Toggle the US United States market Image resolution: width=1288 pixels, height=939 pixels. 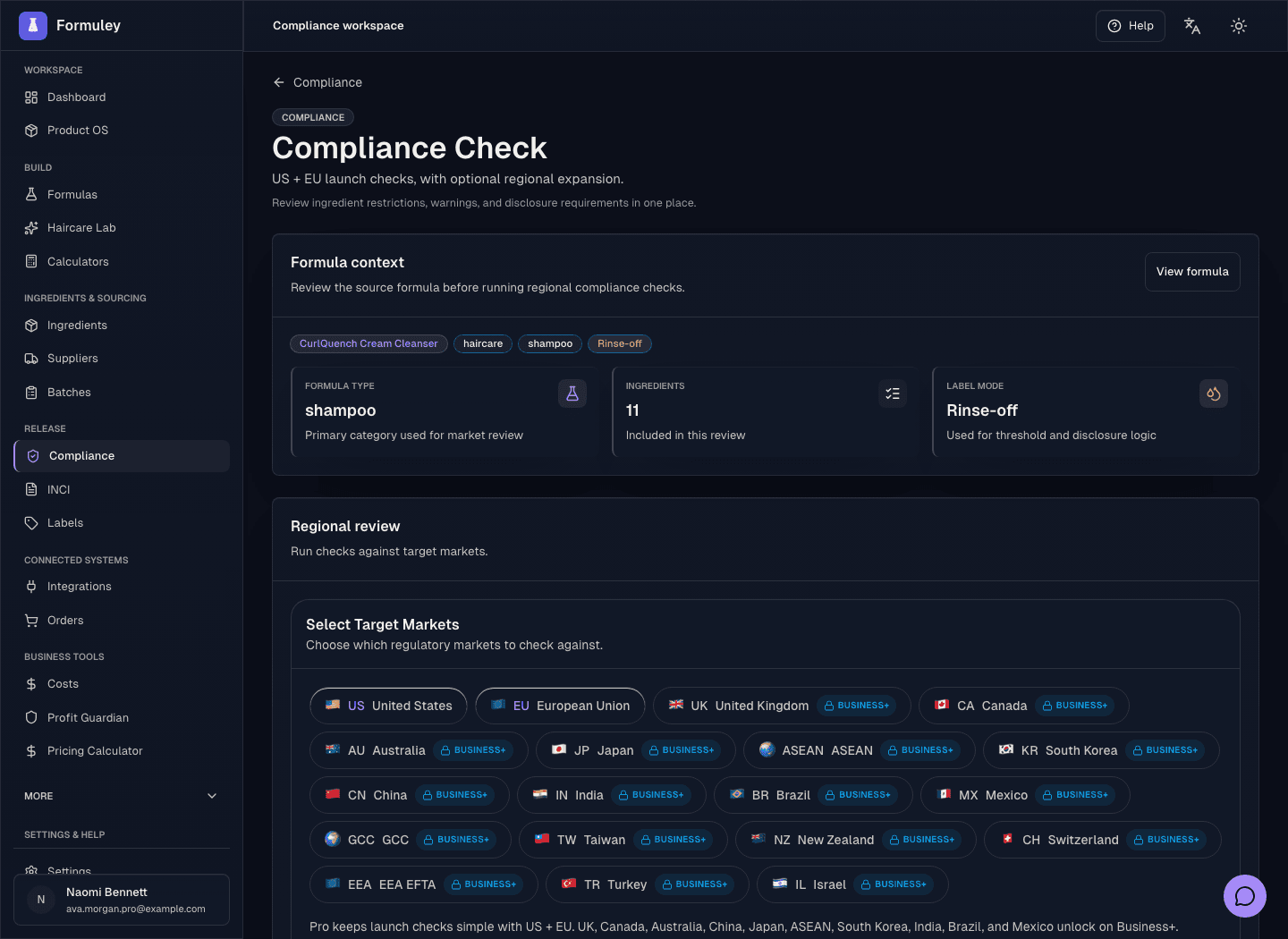388,706
